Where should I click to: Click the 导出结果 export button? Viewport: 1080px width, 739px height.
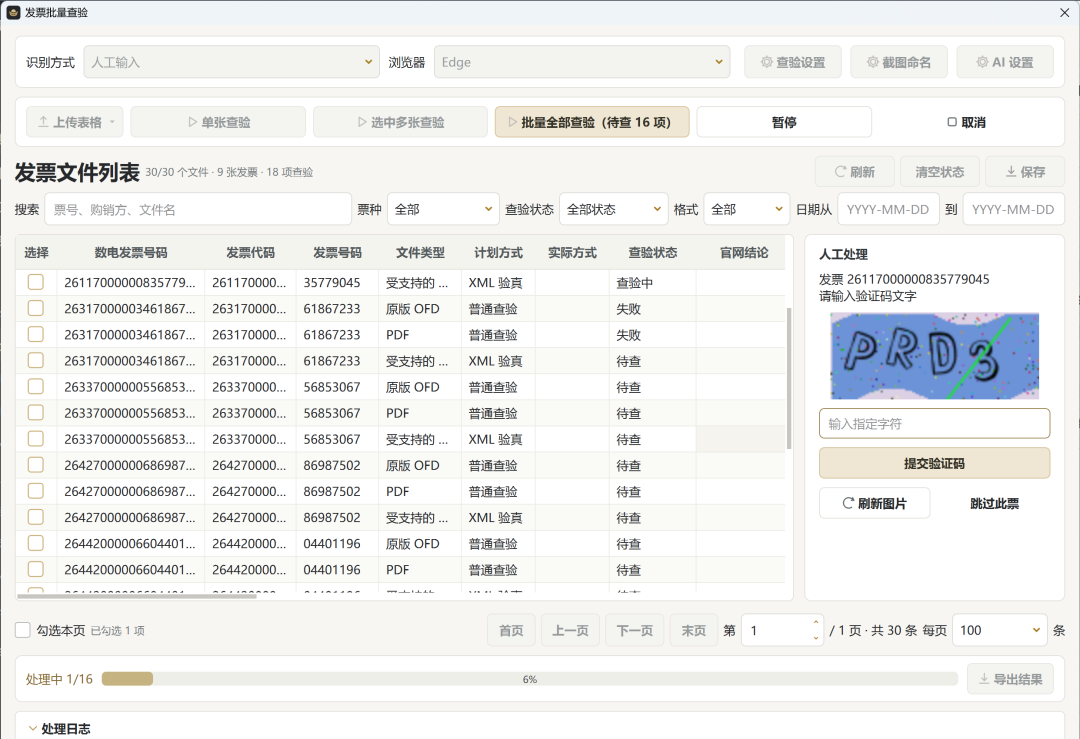[x=1010, y=679]
